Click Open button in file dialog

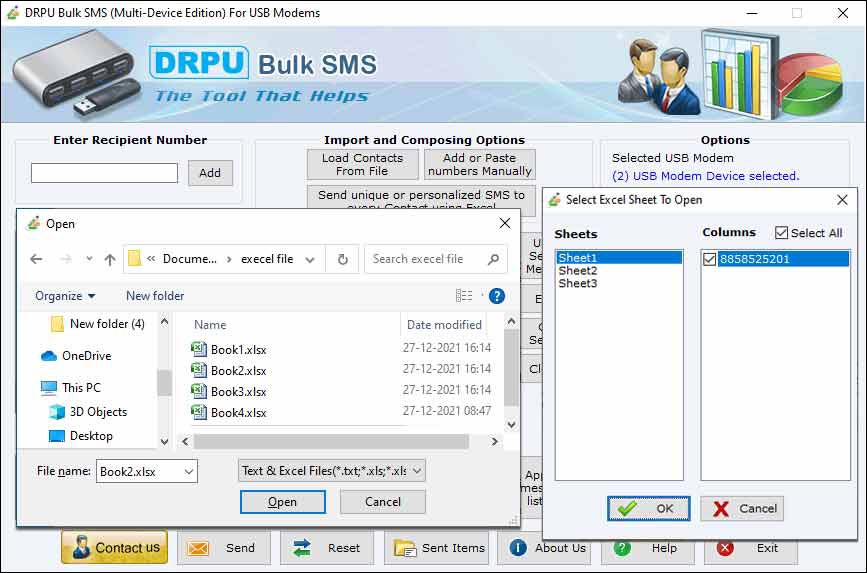click(283, 502)
